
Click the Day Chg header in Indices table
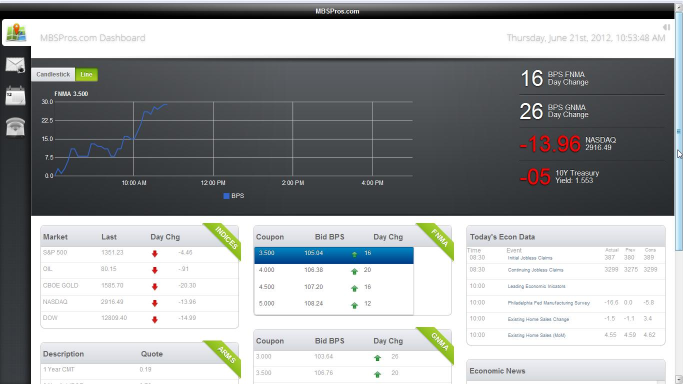[x=165, y=237]
